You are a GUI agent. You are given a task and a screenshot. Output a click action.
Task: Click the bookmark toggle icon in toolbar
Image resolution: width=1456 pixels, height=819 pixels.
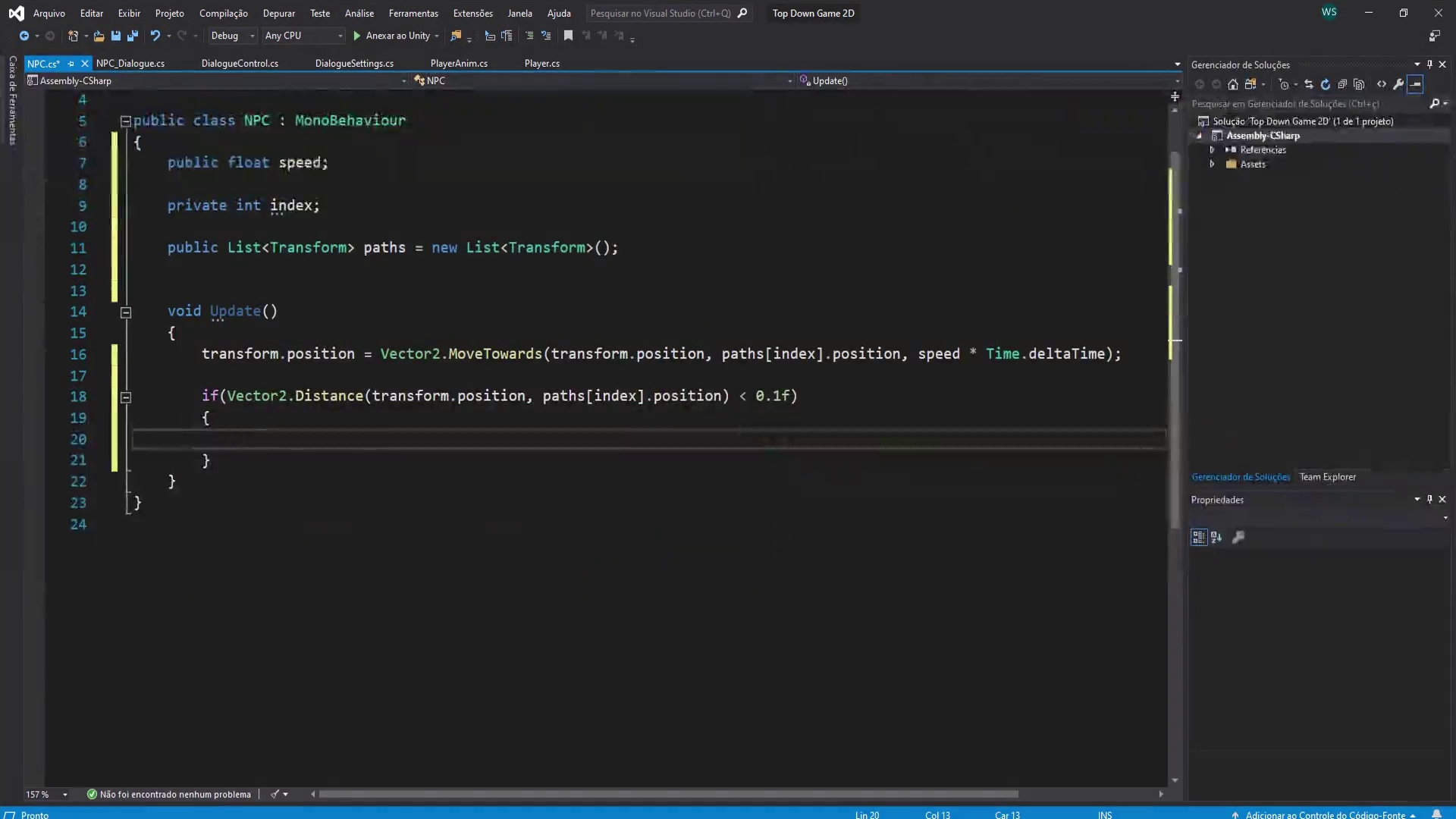point(568,36)
